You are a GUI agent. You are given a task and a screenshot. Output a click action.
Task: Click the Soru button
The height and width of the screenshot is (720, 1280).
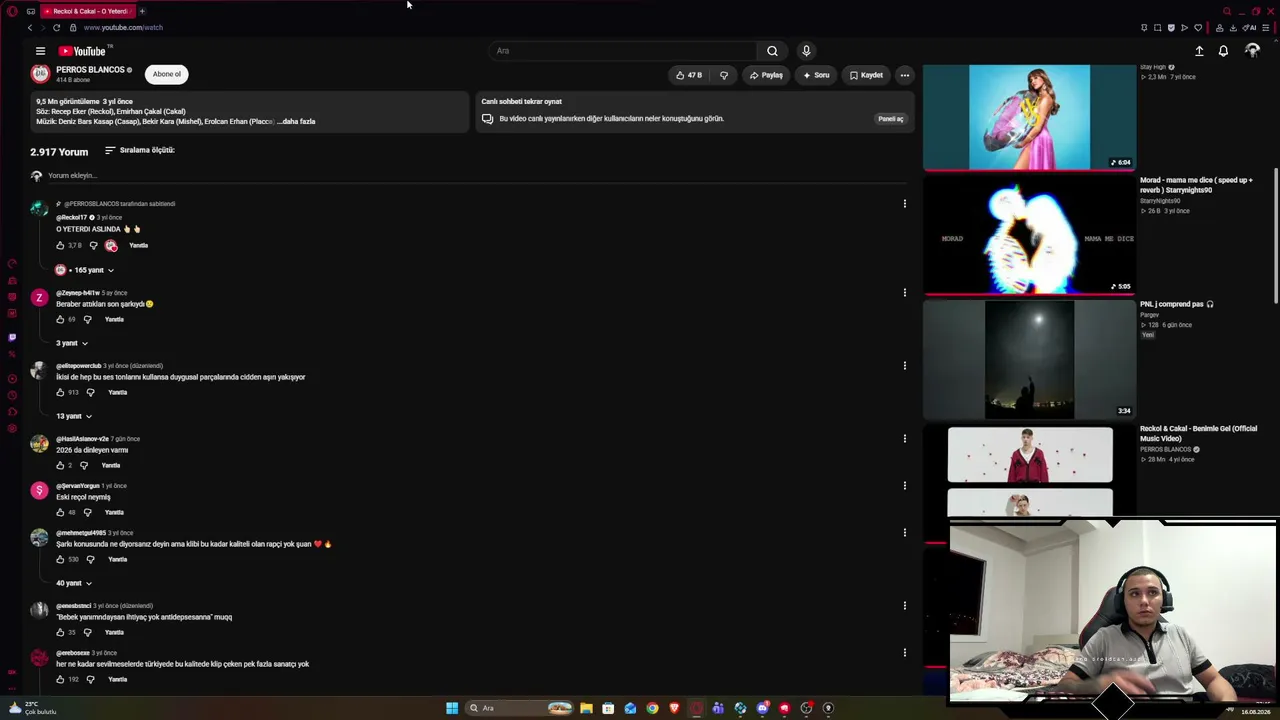coord(816,75)
